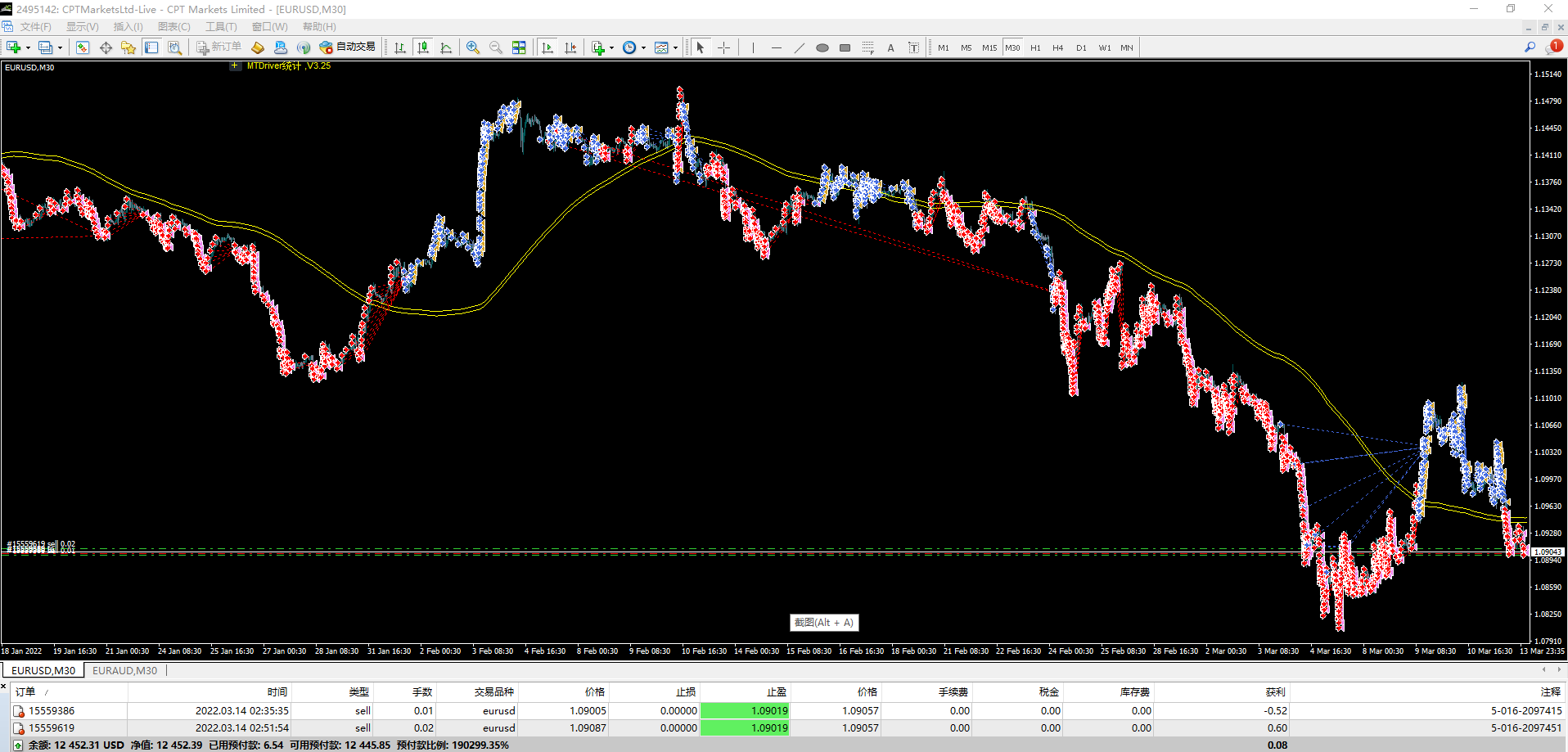
Task: Tile chart windows icon
Action: coord(519,47)
